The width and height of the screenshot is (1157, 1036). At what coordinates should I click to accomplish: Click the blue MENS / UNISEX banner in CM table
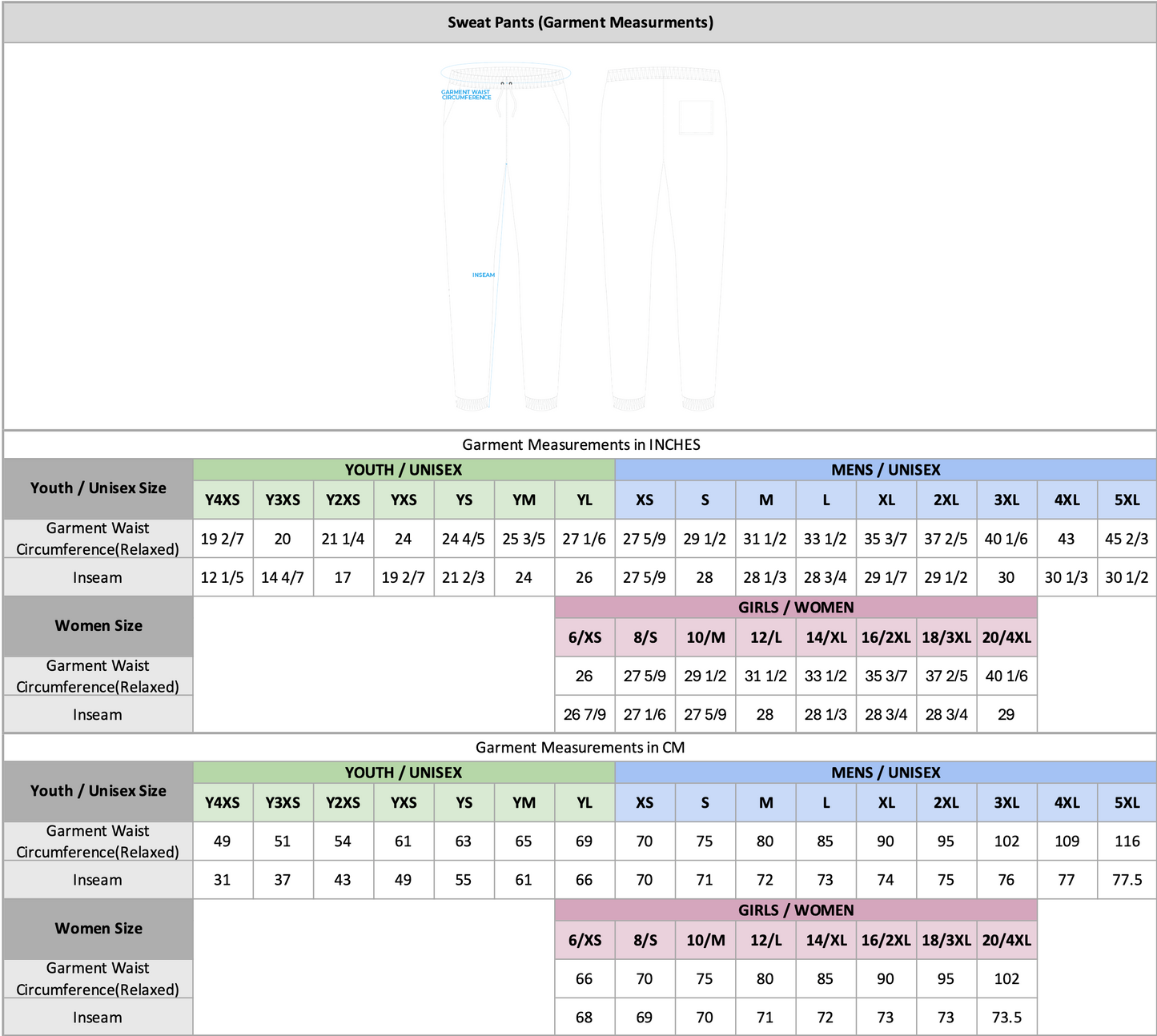coord(886,773)
